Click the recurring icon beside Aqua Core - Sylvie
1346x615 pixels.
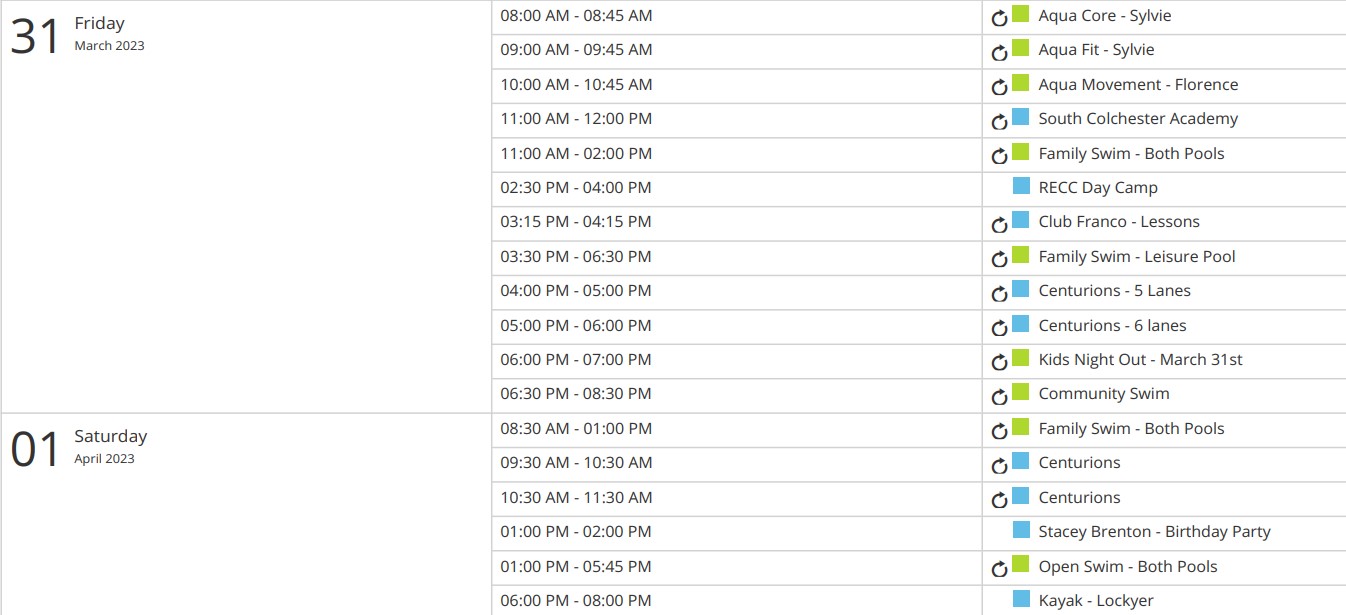(999, 18)
